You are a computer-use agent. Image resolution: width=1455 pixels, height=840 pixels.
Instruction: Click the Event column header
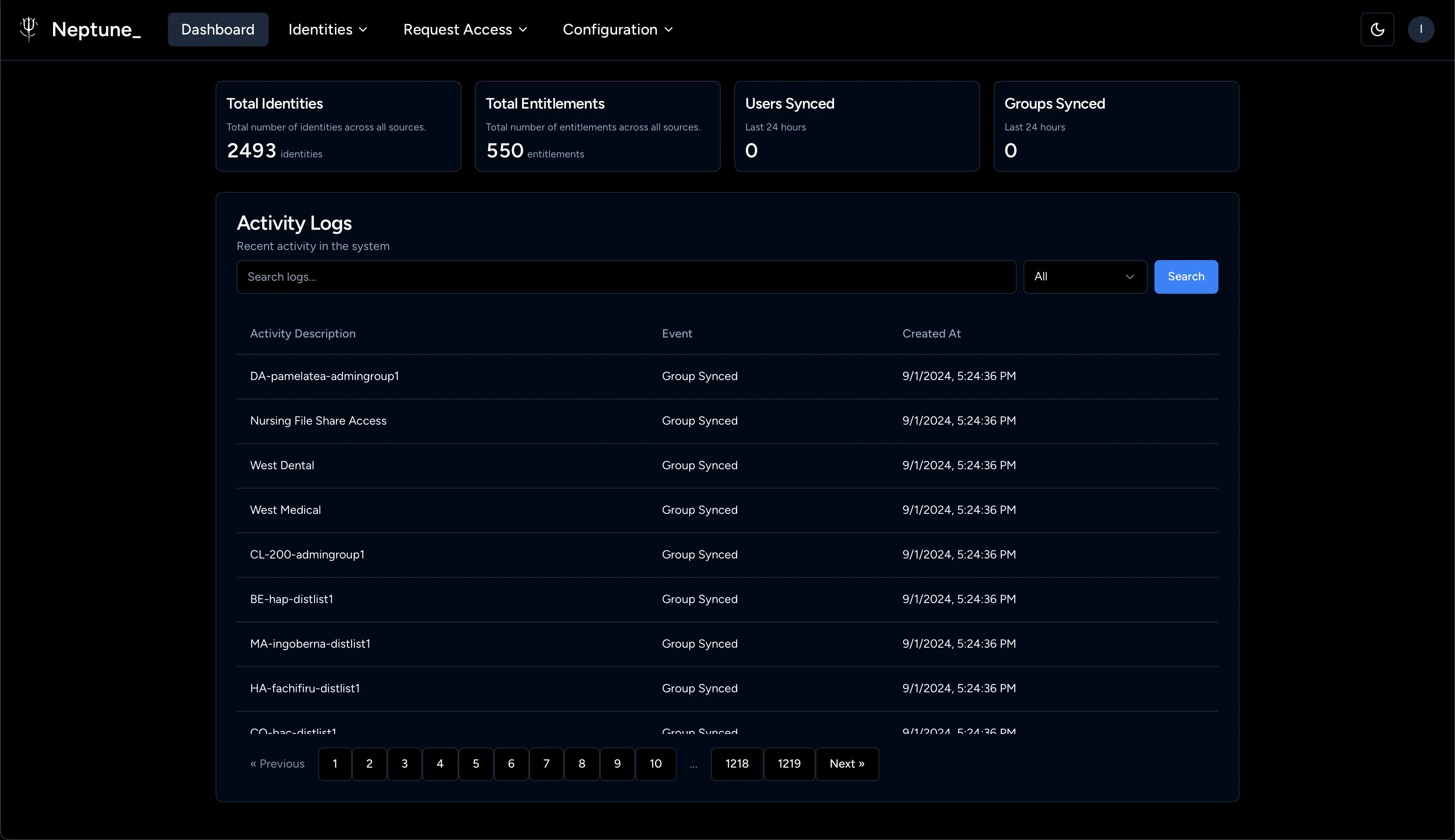click(x=677, y=333)
